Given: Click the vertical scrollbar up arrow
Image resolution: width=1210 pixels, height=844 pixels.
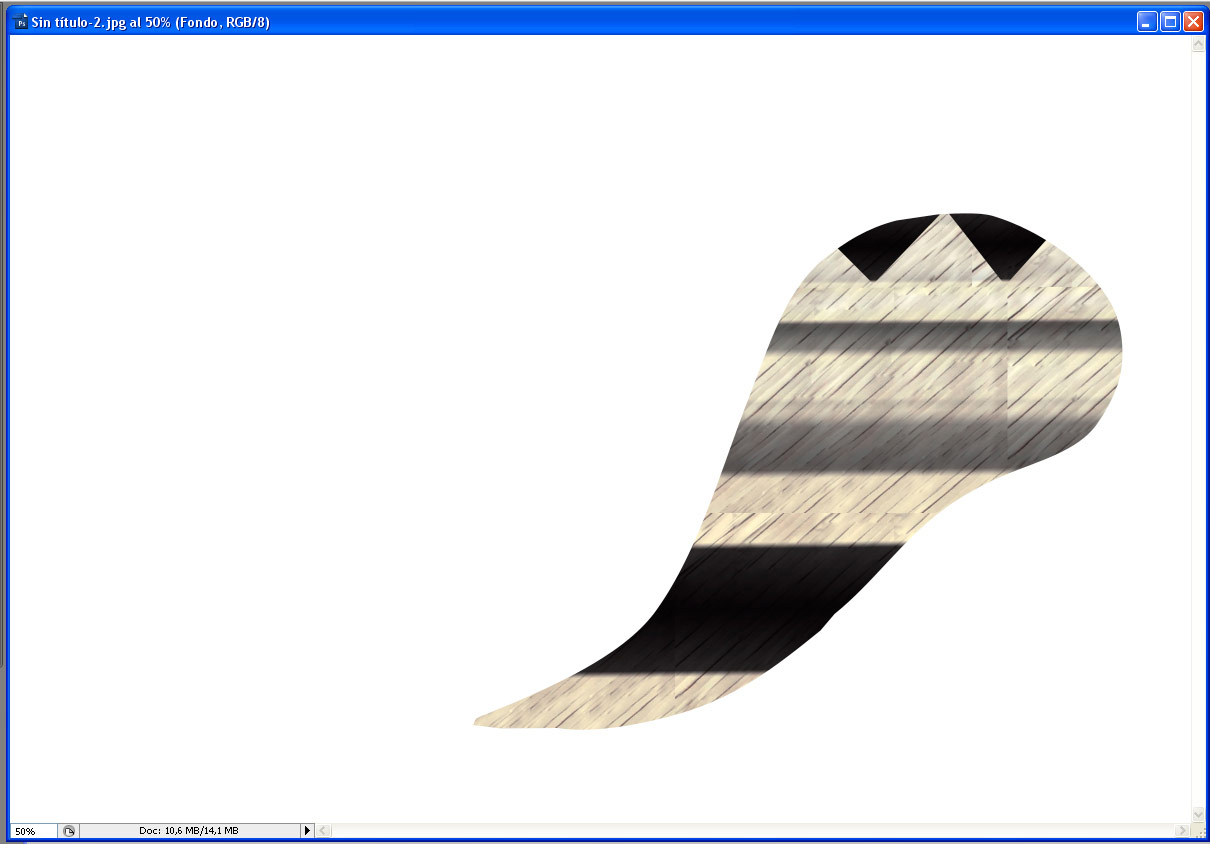Looking at the screenshot, I should (x=1198, y=46).
